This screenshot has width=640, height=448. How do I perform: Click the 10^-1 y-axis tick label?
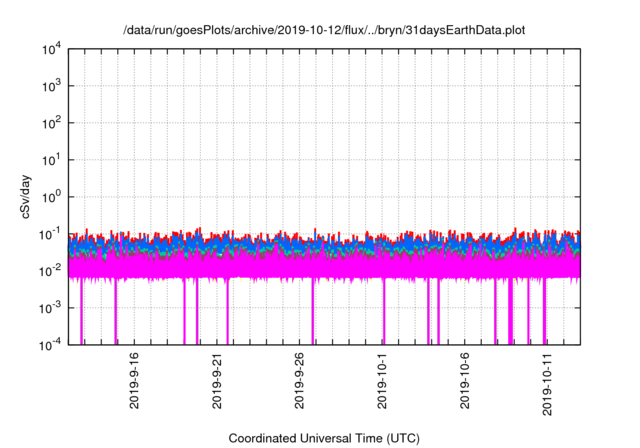click(51, 235)
